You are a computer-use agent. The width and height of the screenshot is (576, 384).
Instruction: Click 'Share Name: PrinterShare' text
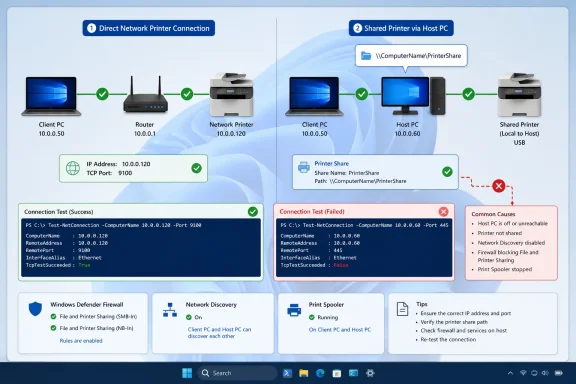(x=346, y=173)
